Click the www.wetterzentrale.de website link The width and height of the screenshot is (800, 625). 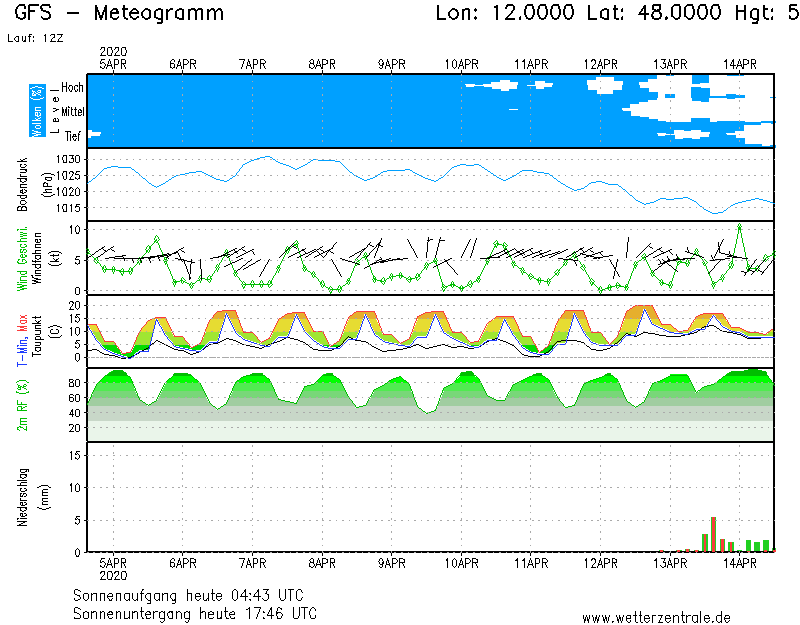[x=656, y=618]
